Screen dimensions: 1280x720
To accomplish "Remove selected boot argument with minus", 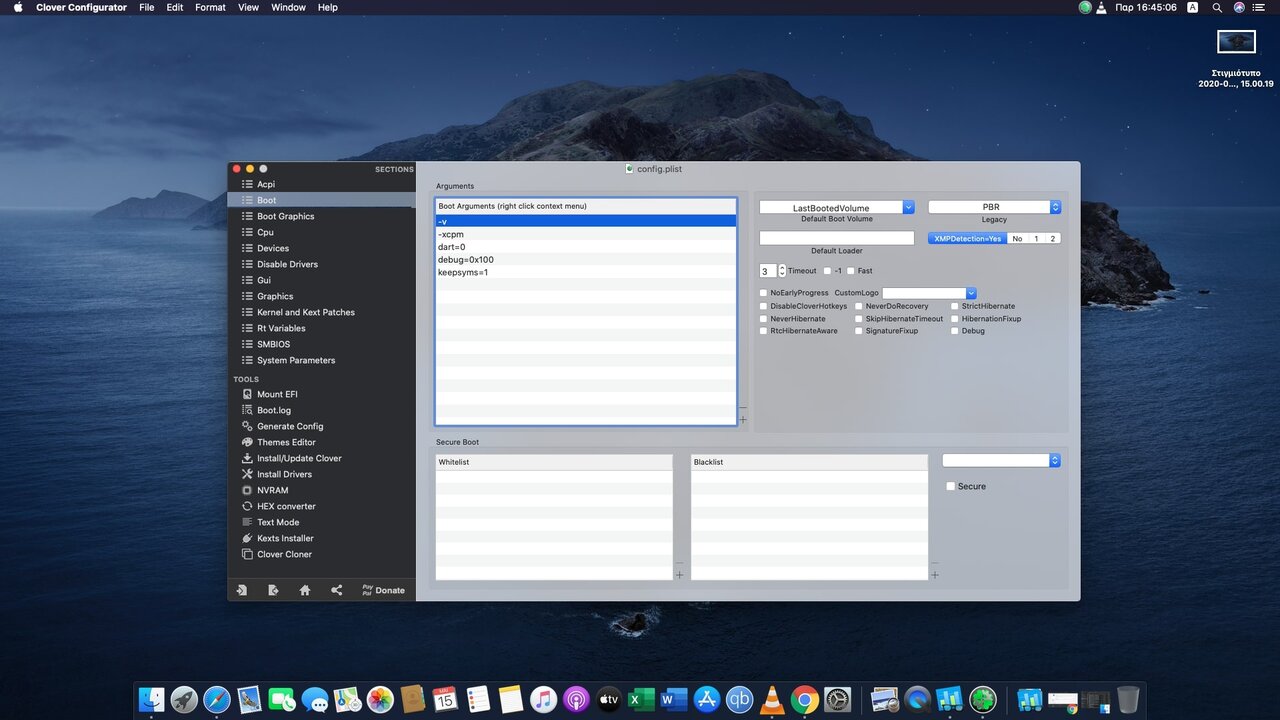I will click(743, 408).
